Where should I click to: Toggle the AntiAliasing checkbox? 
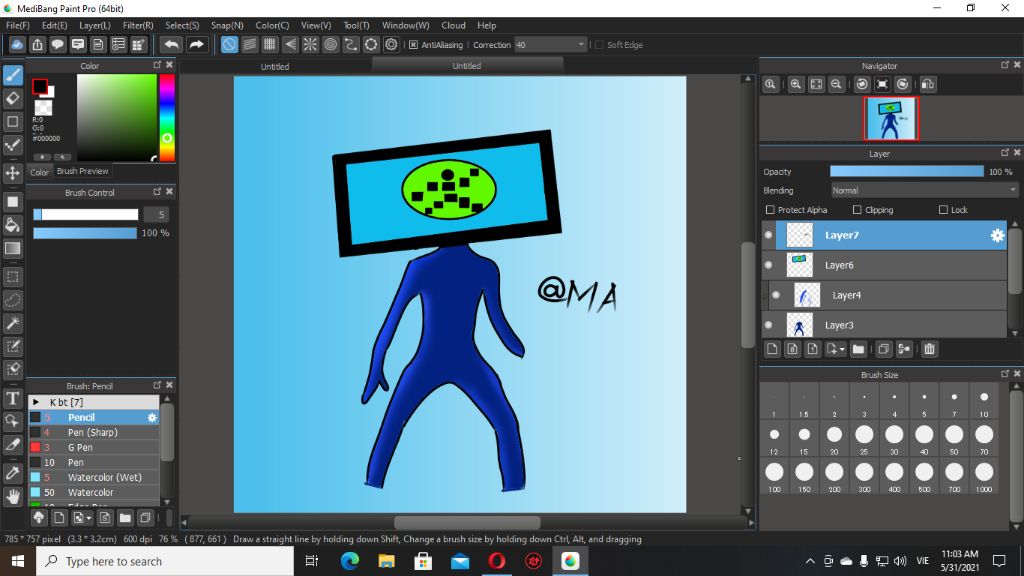click(413, 45)
